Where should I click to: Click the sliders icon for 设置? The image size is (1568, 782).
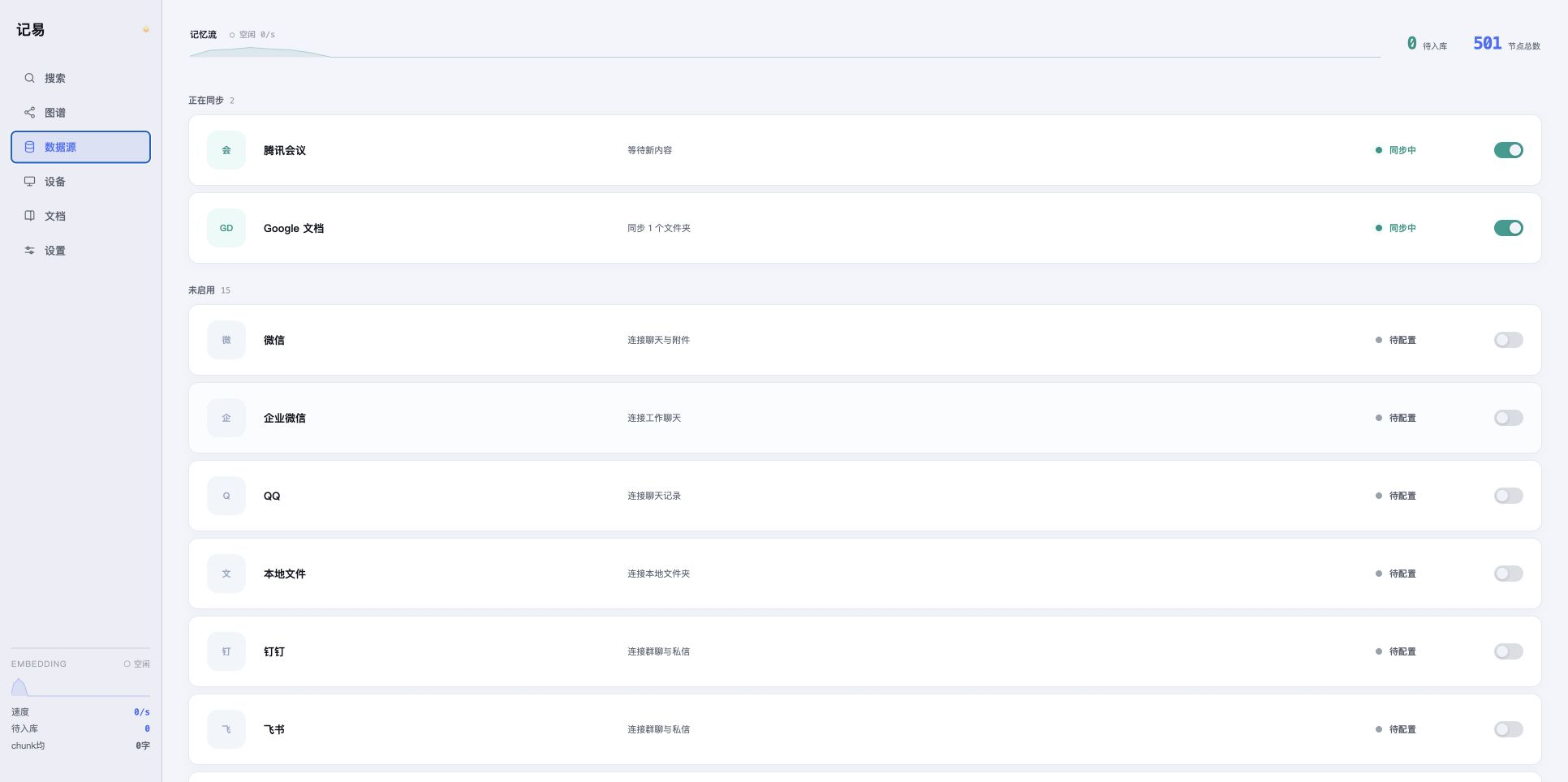[29, 250]
